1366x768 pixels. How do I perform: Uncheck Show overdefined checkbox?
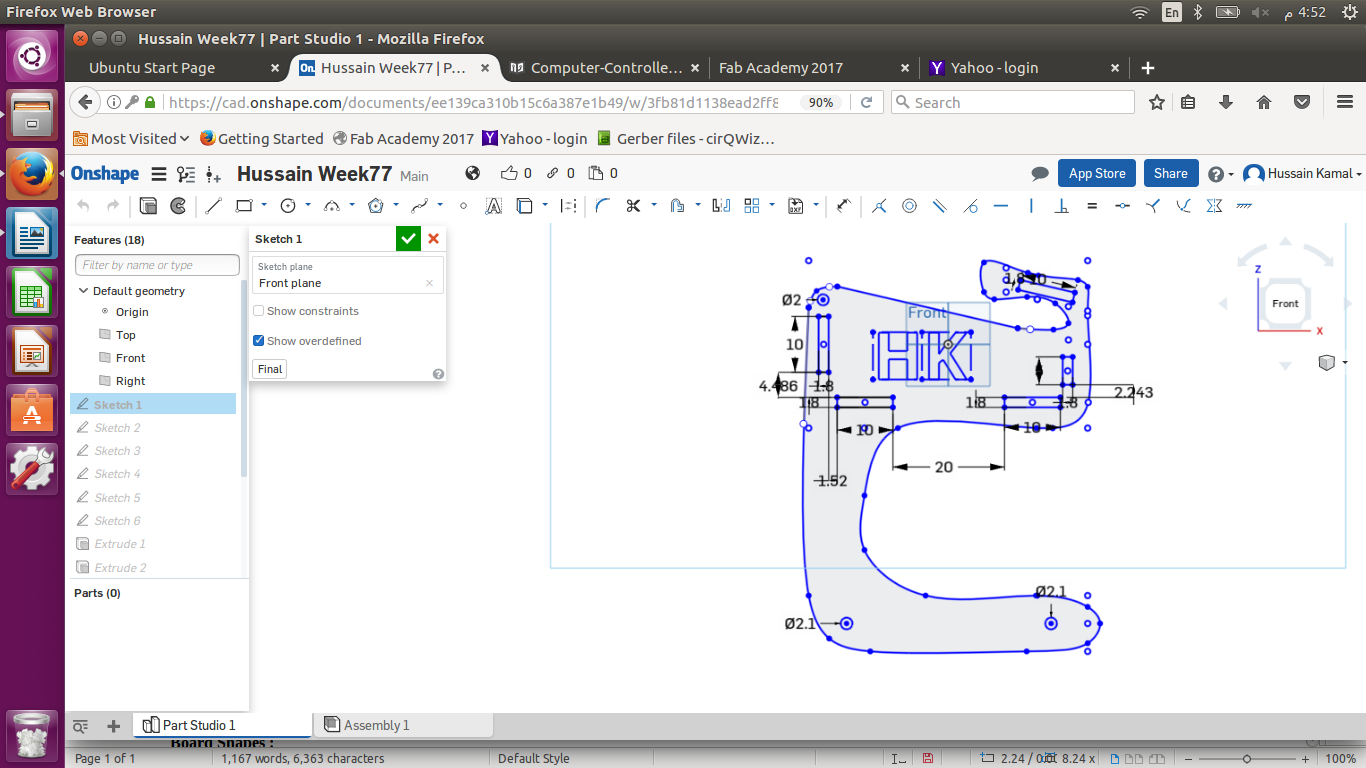(259, 341)
